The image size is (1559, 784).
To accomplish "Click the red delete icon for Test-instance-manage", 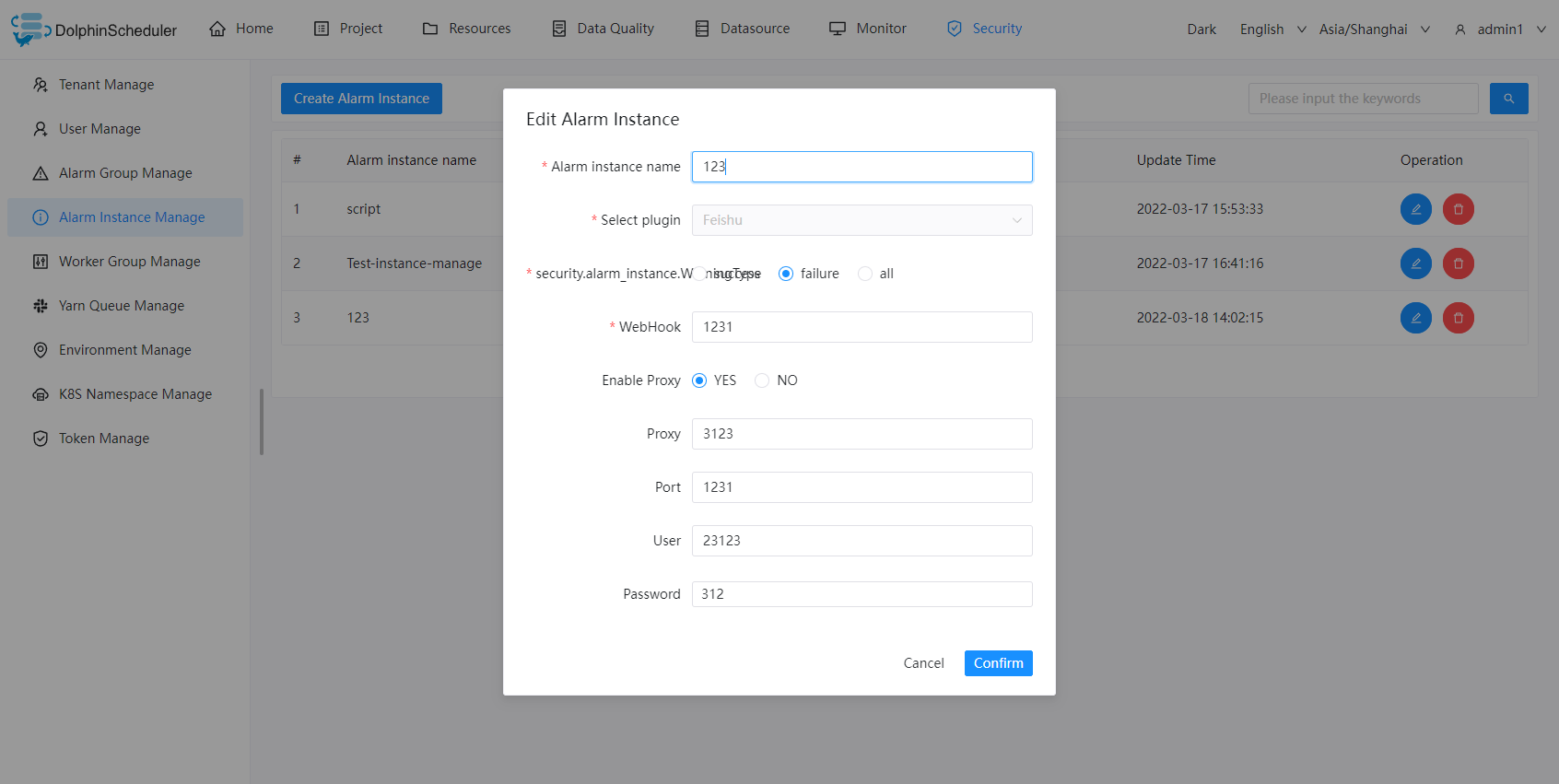I will tap(1458, 263).
